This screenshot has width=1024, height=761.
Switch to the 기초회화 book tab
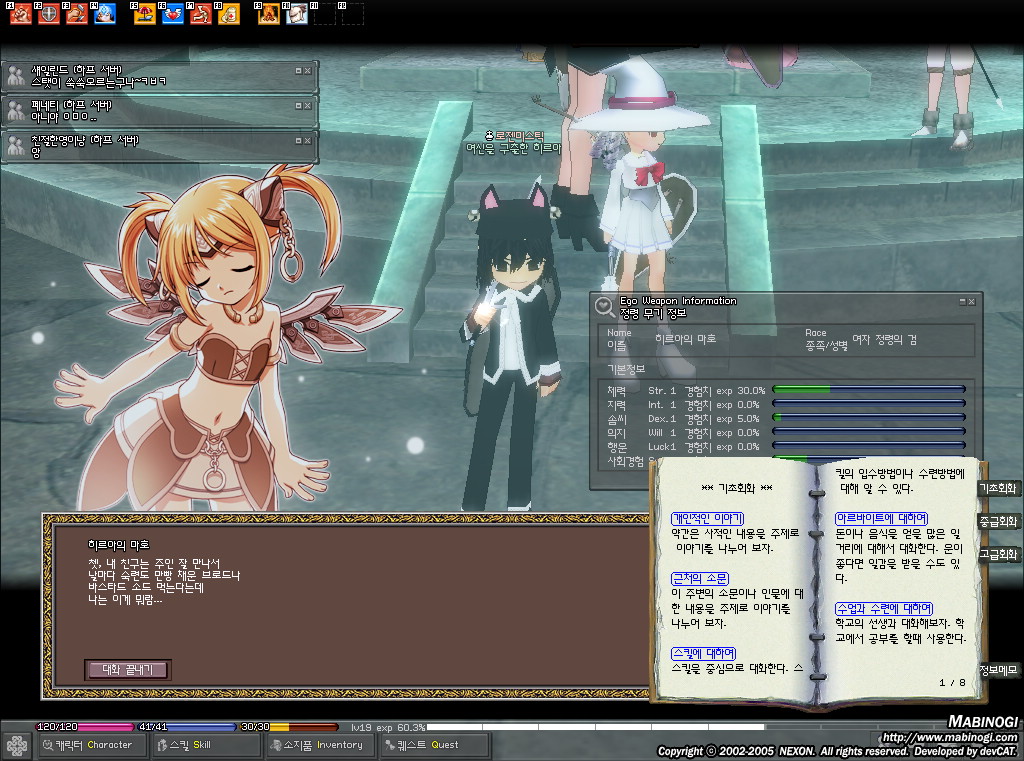(998, 488)
